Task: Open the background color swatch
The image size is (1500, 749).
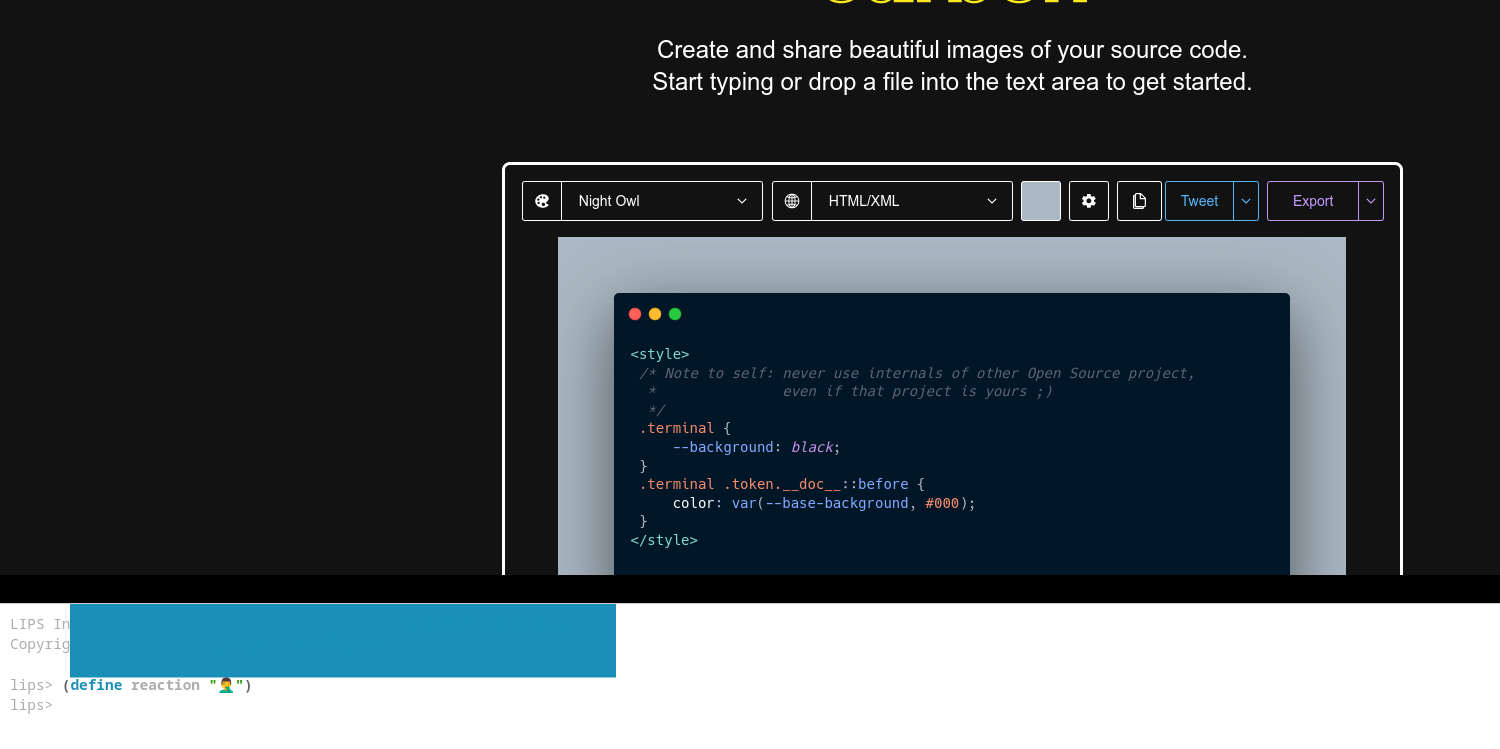Action: tap(1040, 201)
